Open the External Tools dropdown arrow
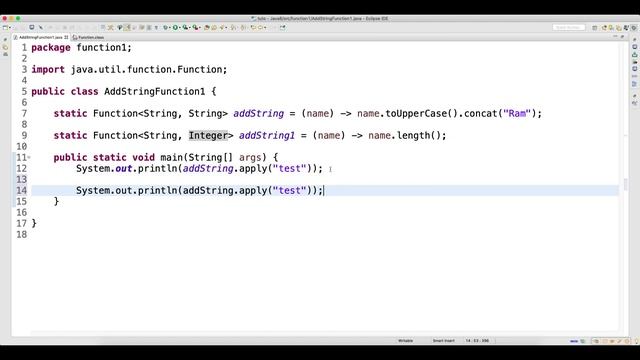The height and width of the screenshot is (360, 640). 200,28
